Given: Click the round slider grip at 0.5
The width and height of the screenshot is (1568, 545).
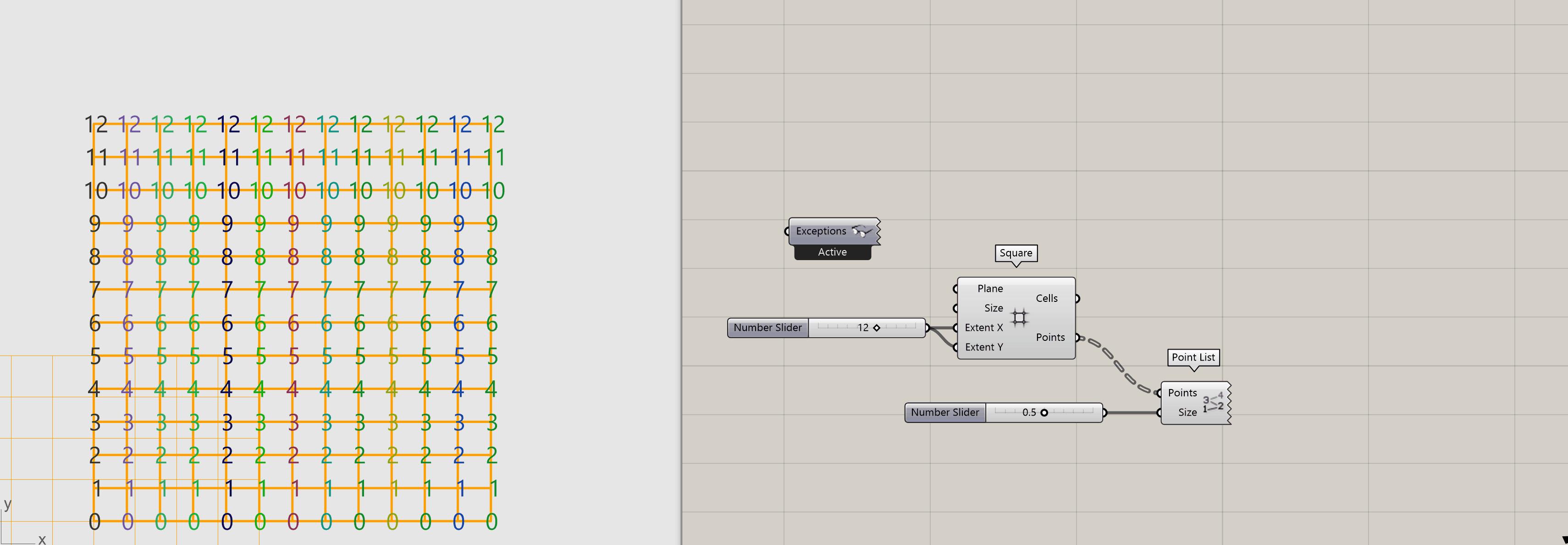Looking at the screenshot, I should pos(1044,412).
